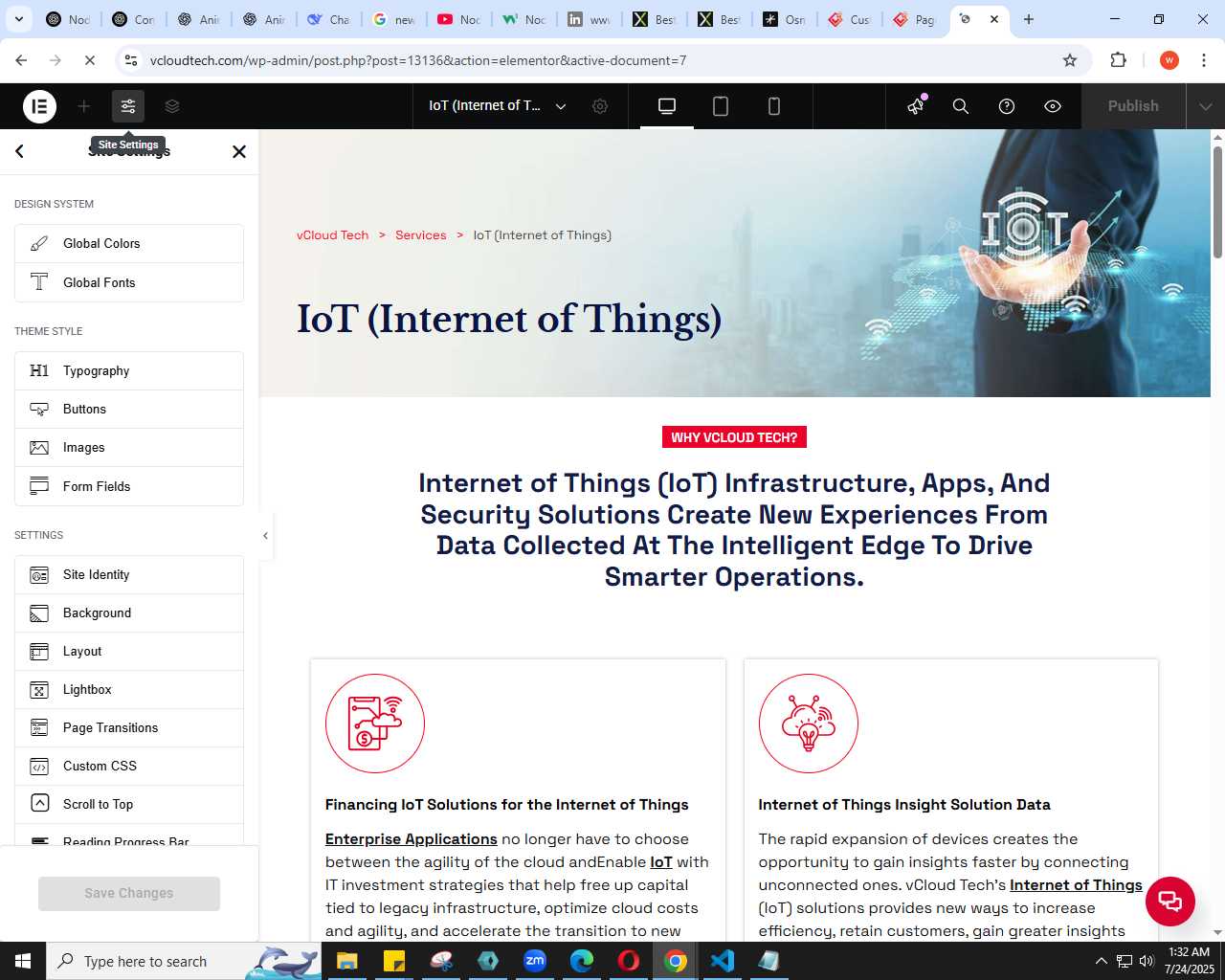1225x980 pixels.
Task: Open Images theme style
Action: pyautogui.click(x=129, y=448)
